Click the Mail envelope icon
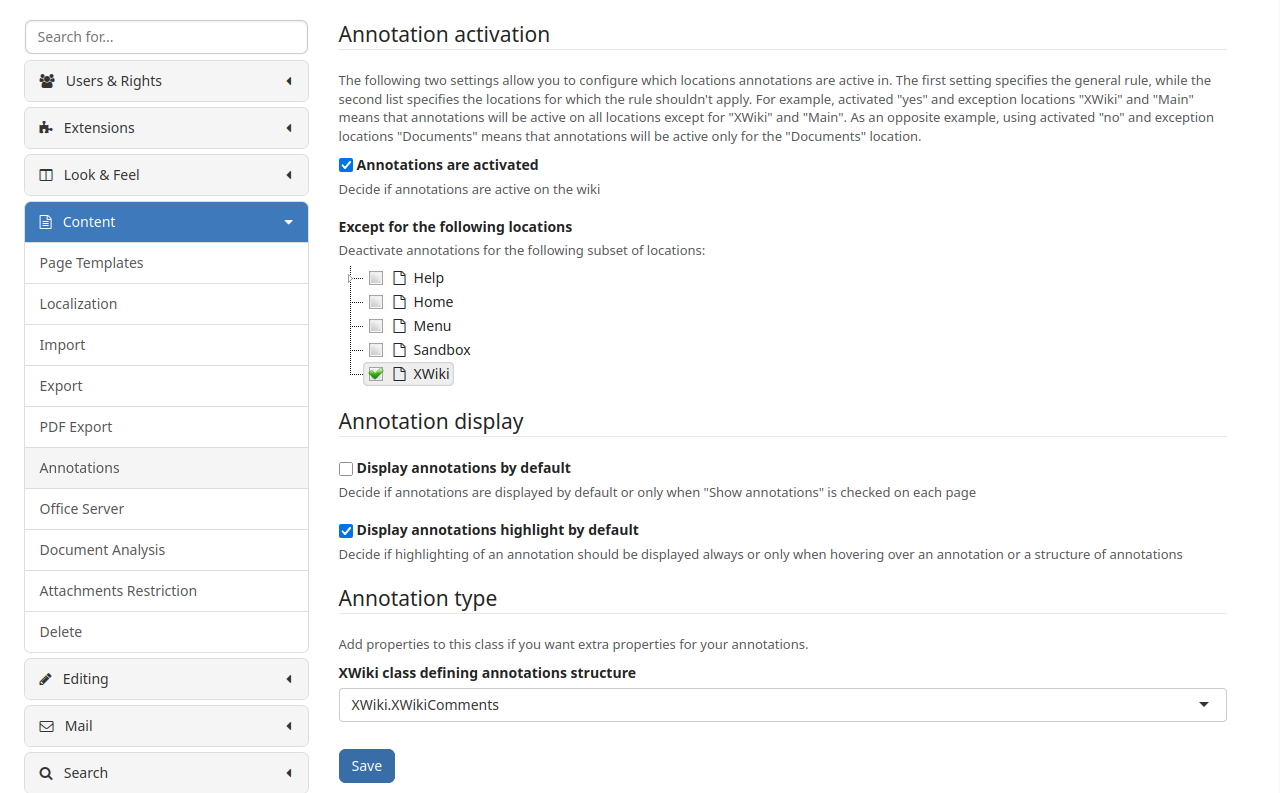Viewport: 1280px width, 793px height. pyautogui.click(x=46, y=726)
